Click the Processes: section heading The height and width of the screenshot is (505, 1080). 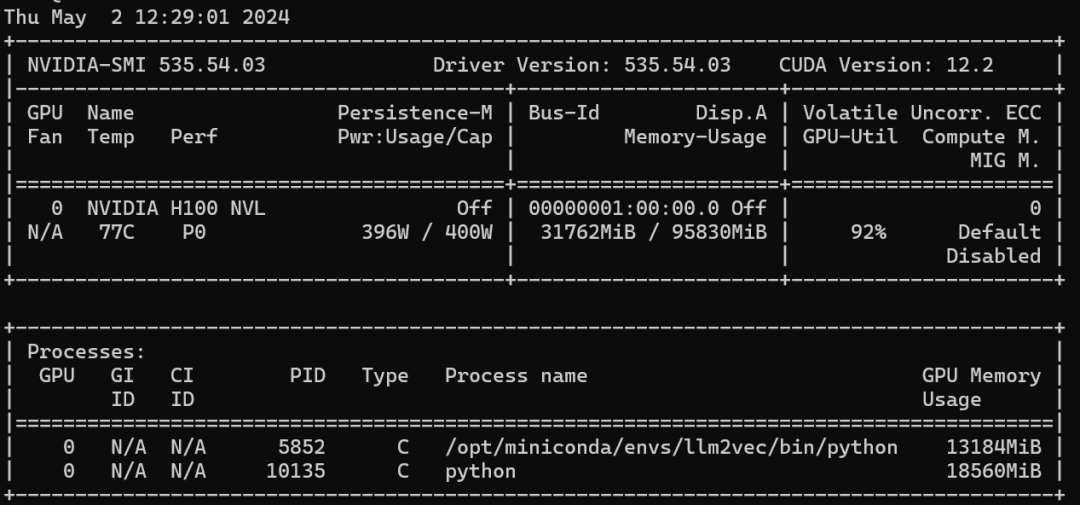(86, 352)
